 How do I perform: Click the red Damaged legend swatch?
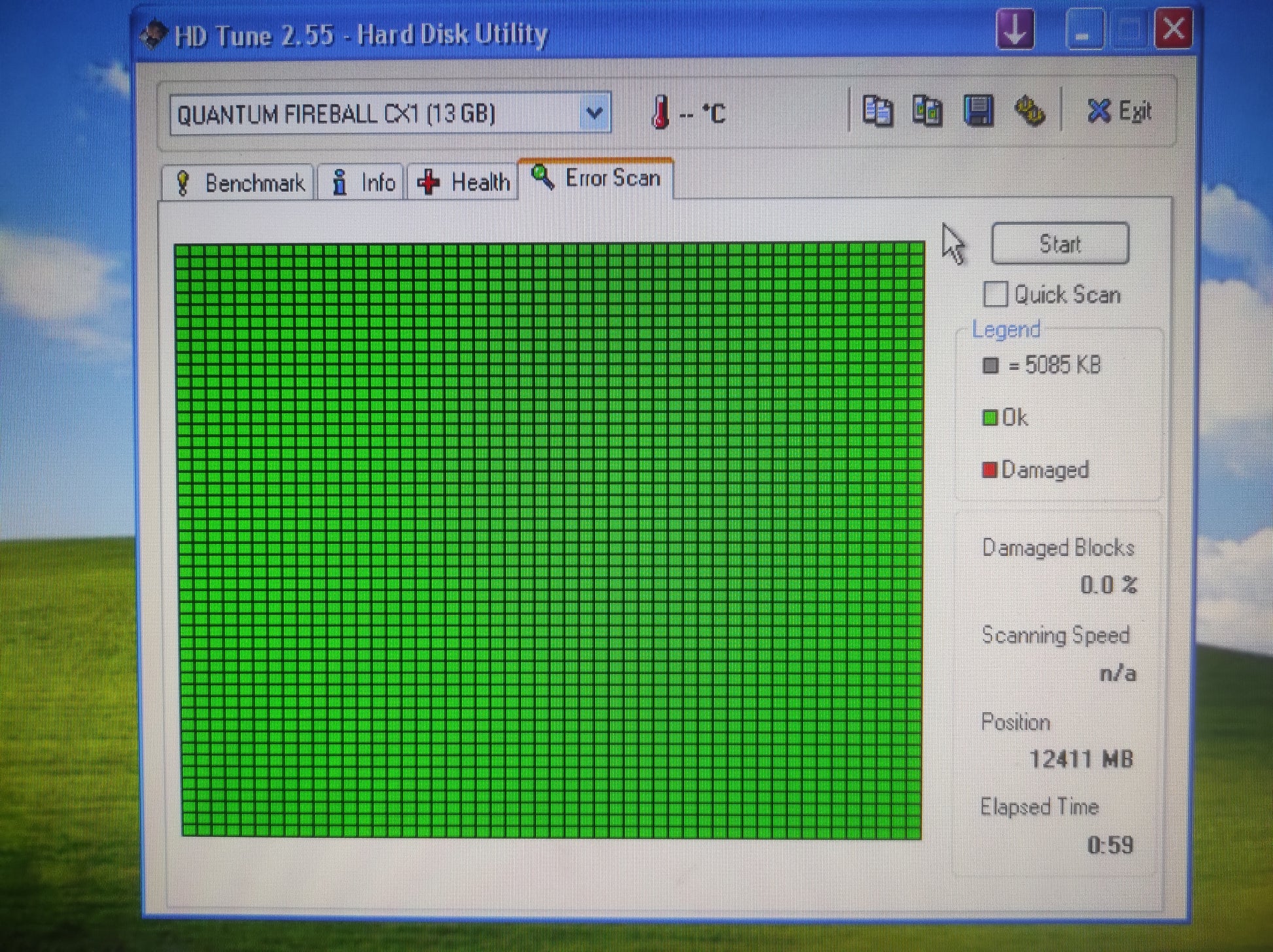[x=990, y=469]
